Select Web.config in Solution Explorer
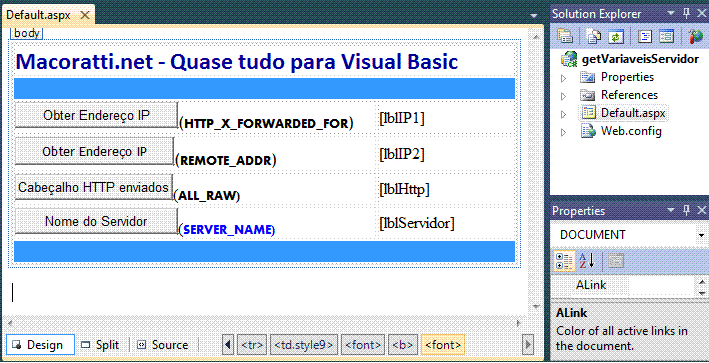Image resolution: width=709 pixels, height=363 pixels. point(631,132)
